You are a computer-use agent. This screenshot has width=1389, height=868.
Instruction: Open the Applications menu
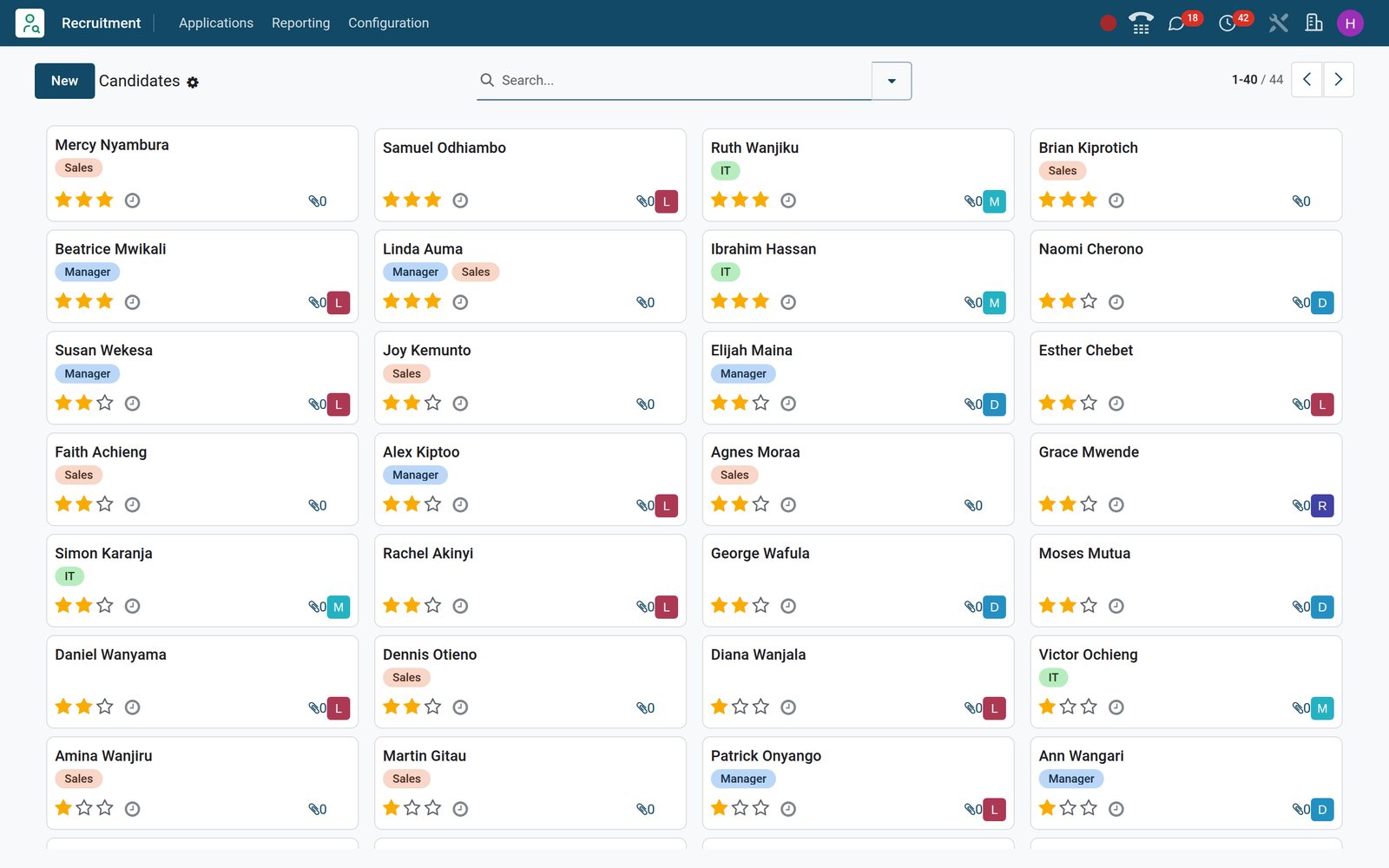(x=216, y=23)
